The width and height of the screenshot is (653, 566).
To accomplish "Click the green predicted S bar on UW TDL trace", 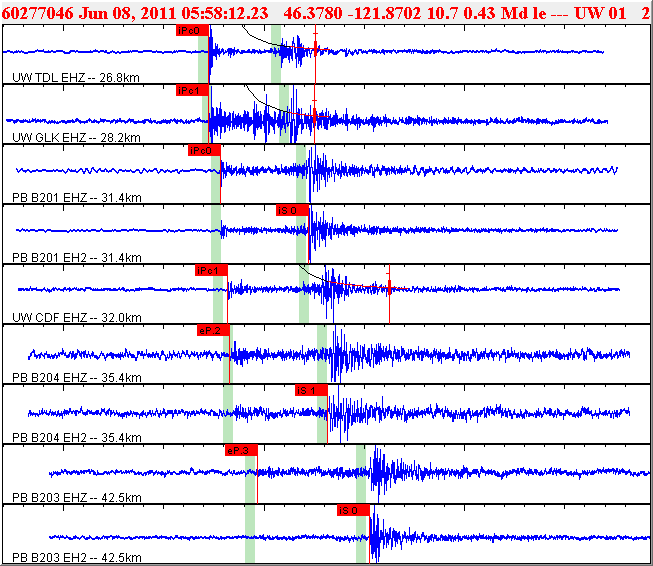I will (x=276, y=54).
